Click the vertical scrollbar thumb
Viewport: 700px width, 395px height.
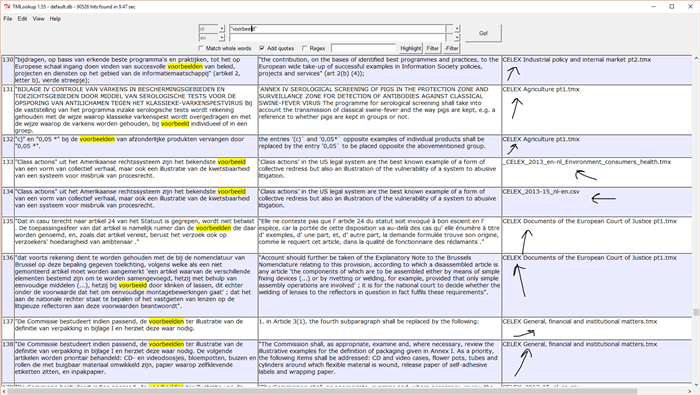pos(696,312)
